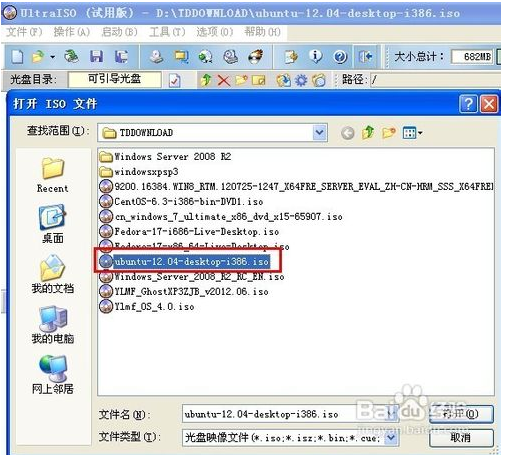Screen dimensions: 506x455
Task: Click the Mount to virtual drive icon
Action: (231, 57)
